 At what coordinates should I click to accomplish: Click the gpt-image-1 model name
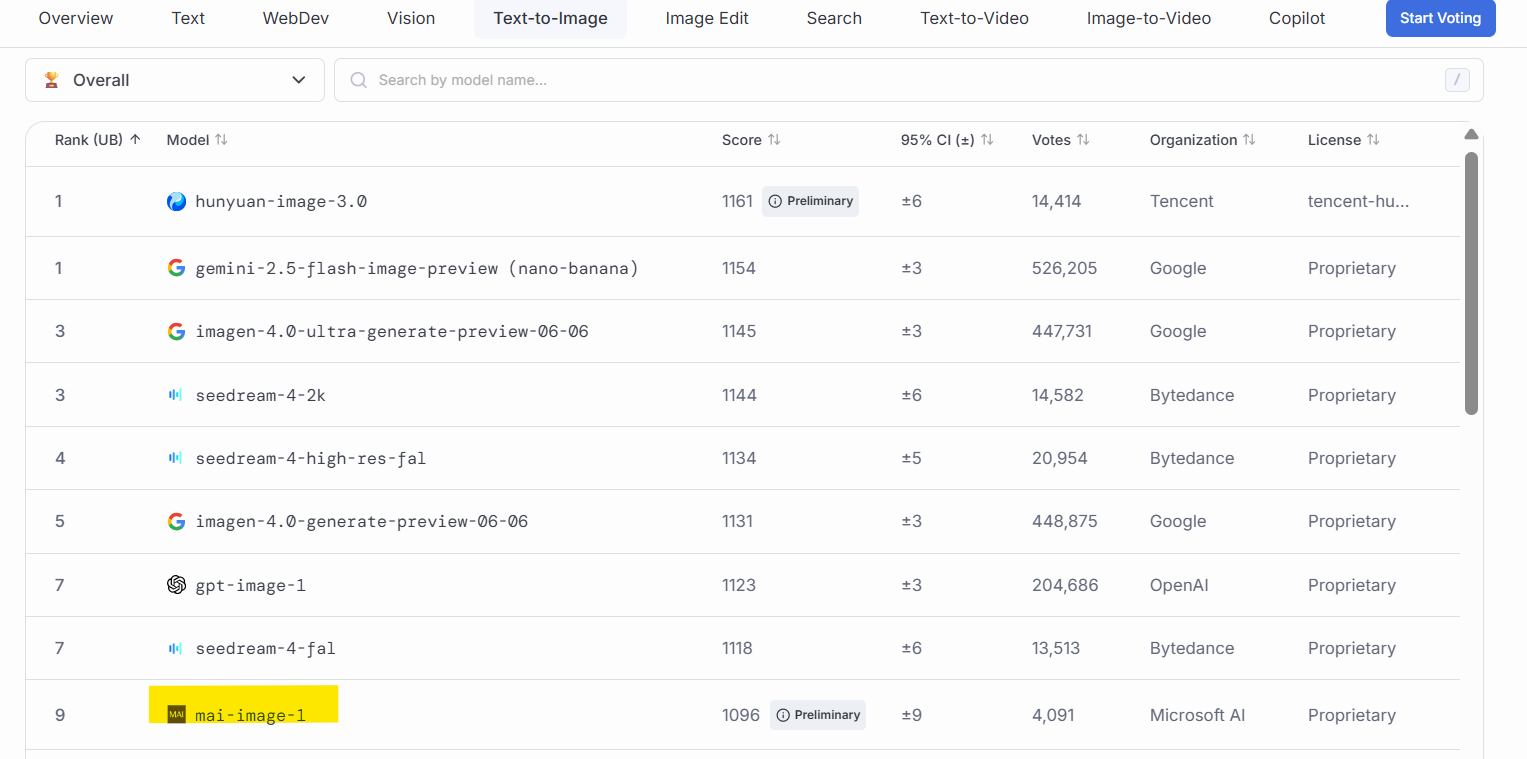(x=251, y=585)
